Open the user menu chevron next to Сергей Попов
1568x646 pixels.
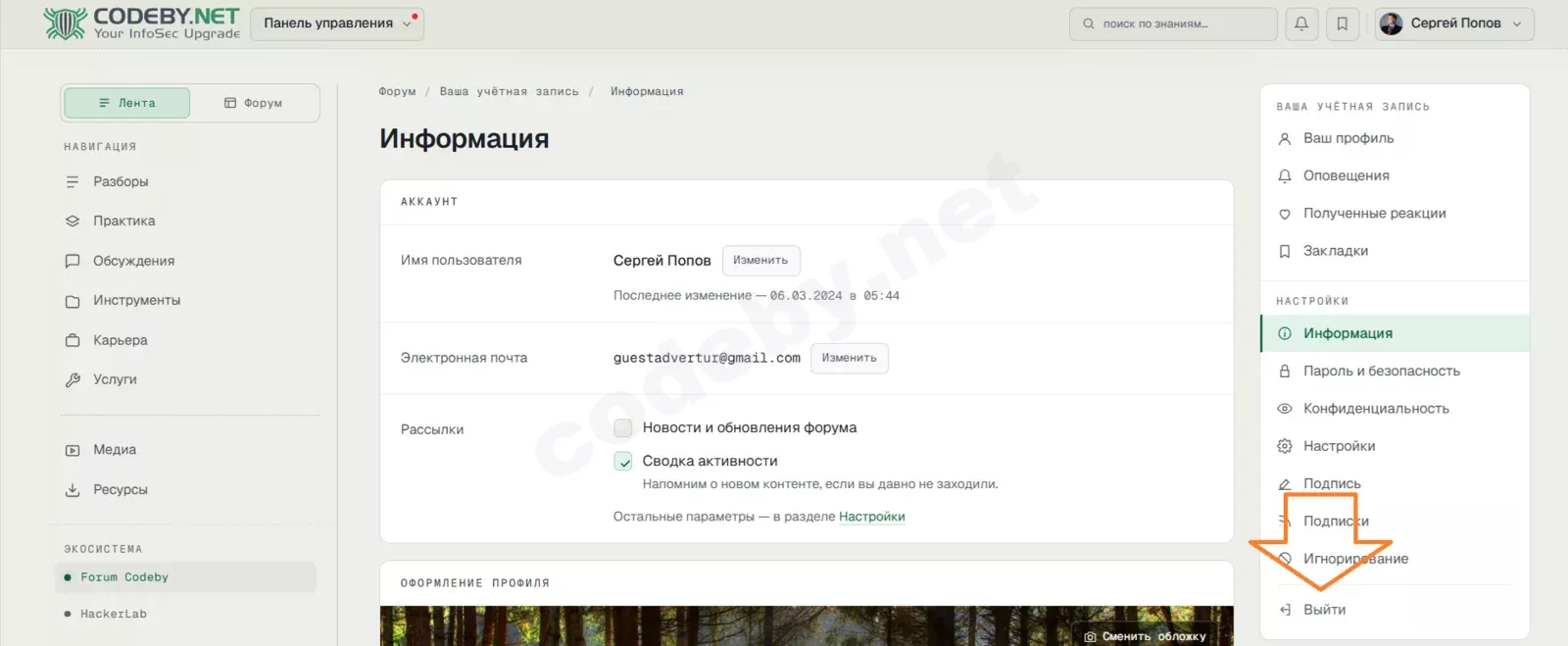pos(1517,24)
